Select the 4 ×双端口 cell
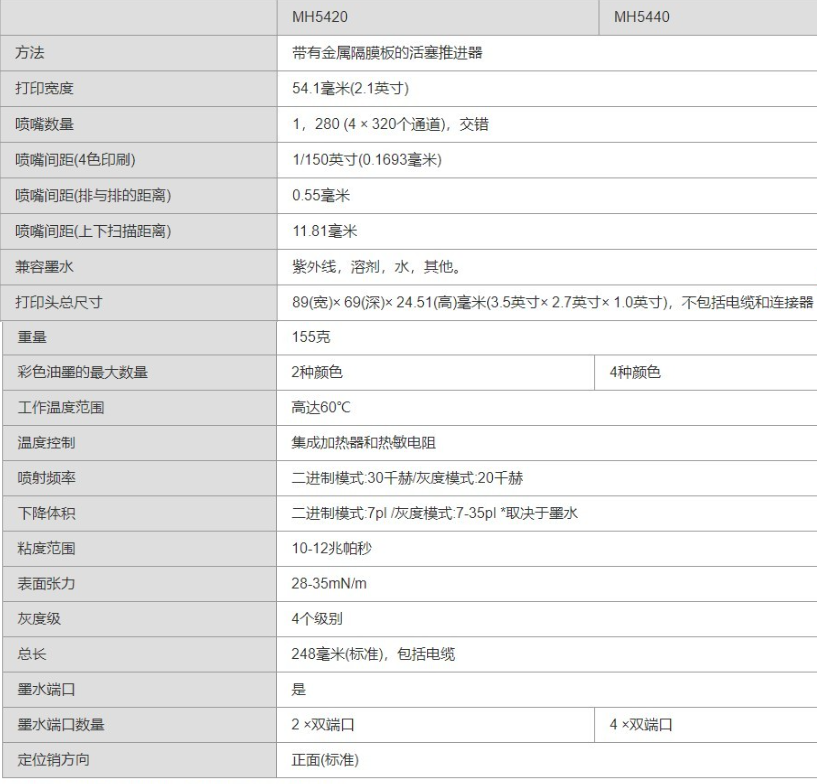 (641, 725)
